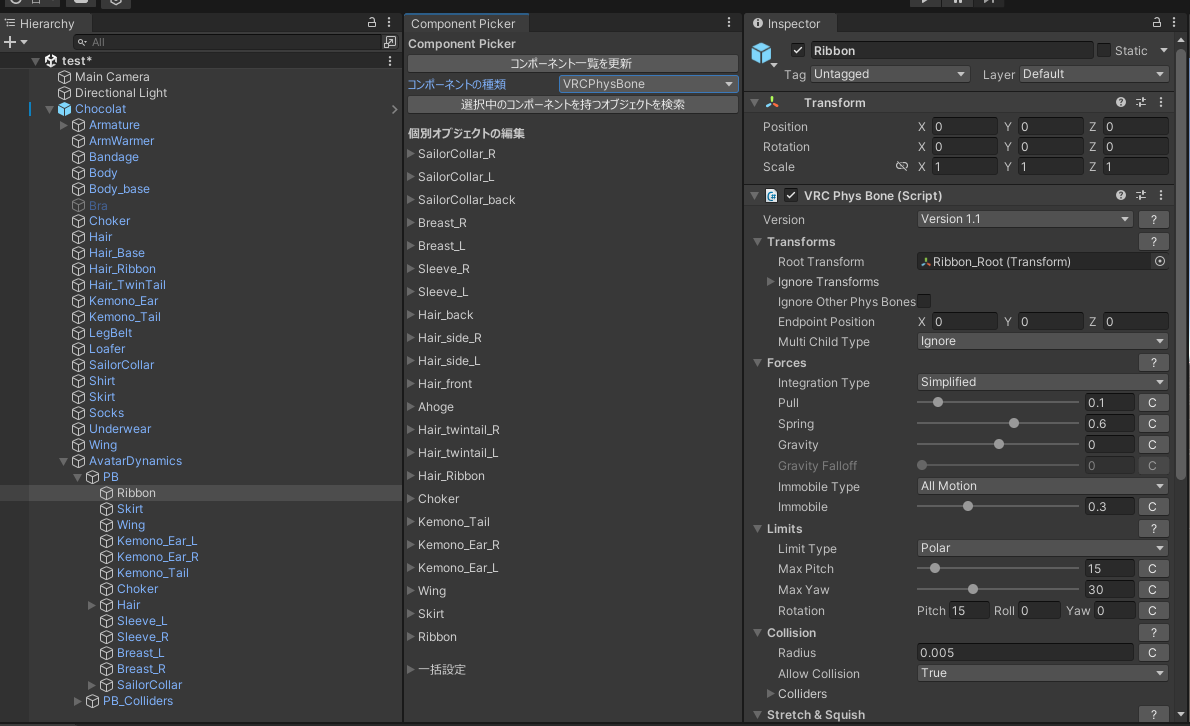
Task: Open the Transform component context menu
Action: [x=1160, y=101]
